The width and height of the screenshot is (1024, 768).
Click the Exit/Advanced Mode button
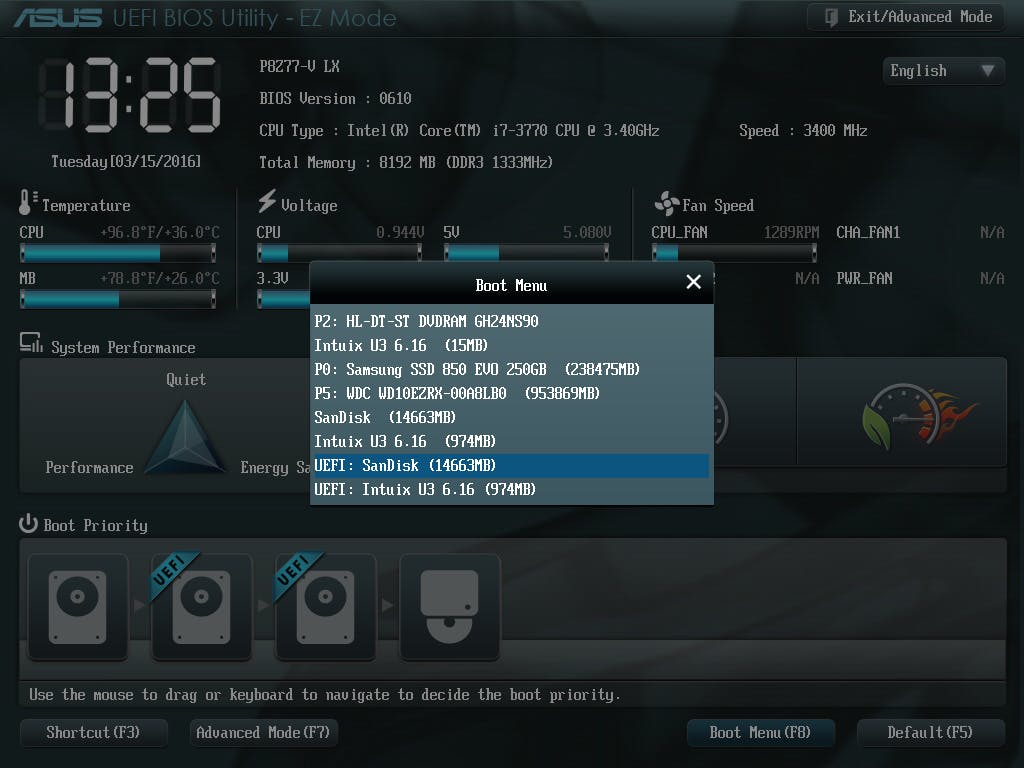click(906, 17)
